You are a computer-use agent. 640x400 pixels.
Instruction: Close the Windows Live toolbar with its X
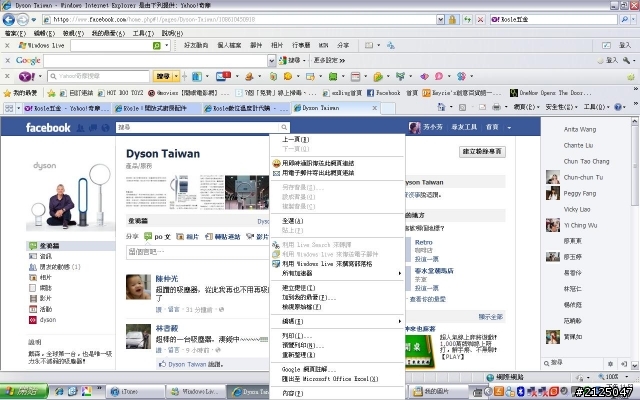tap(7, 45)
